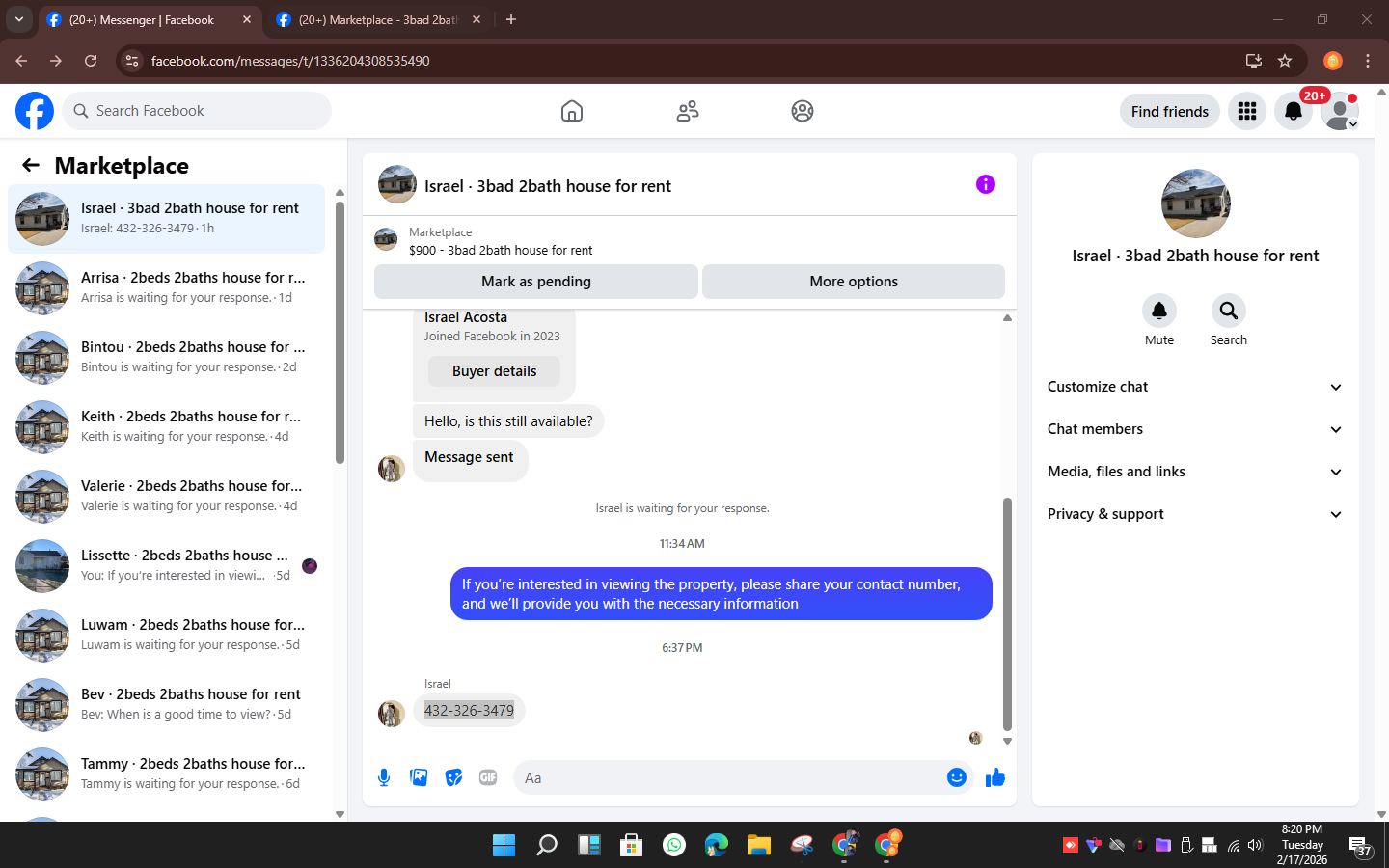Image resolution: width=1389 pixels, height=868 pixels.
Task: Open the Facebook logo home link
Action: [35, 111]
